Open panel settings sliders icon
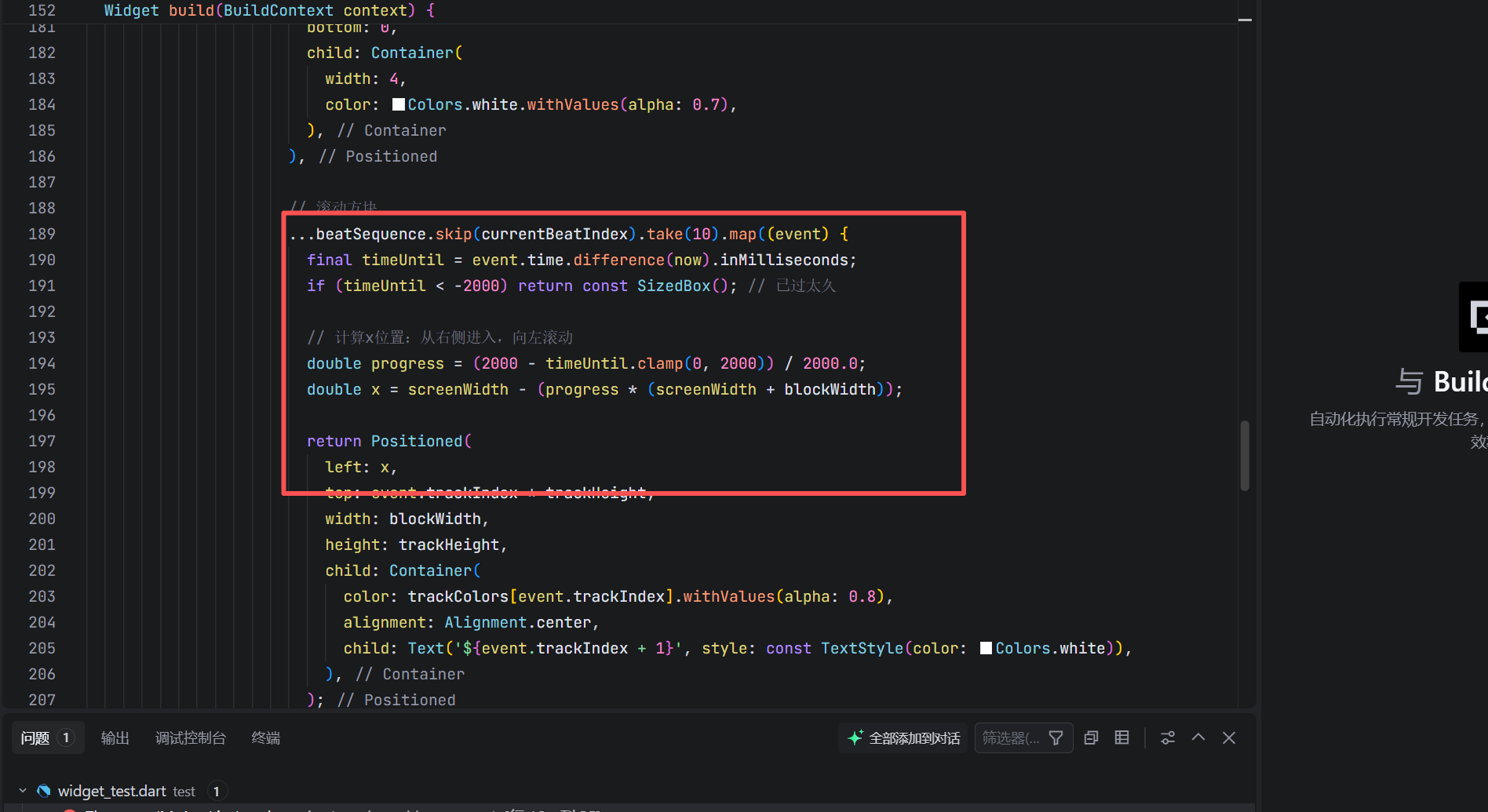Screen dimensions: 1488x812 (x=1168, y=738)
